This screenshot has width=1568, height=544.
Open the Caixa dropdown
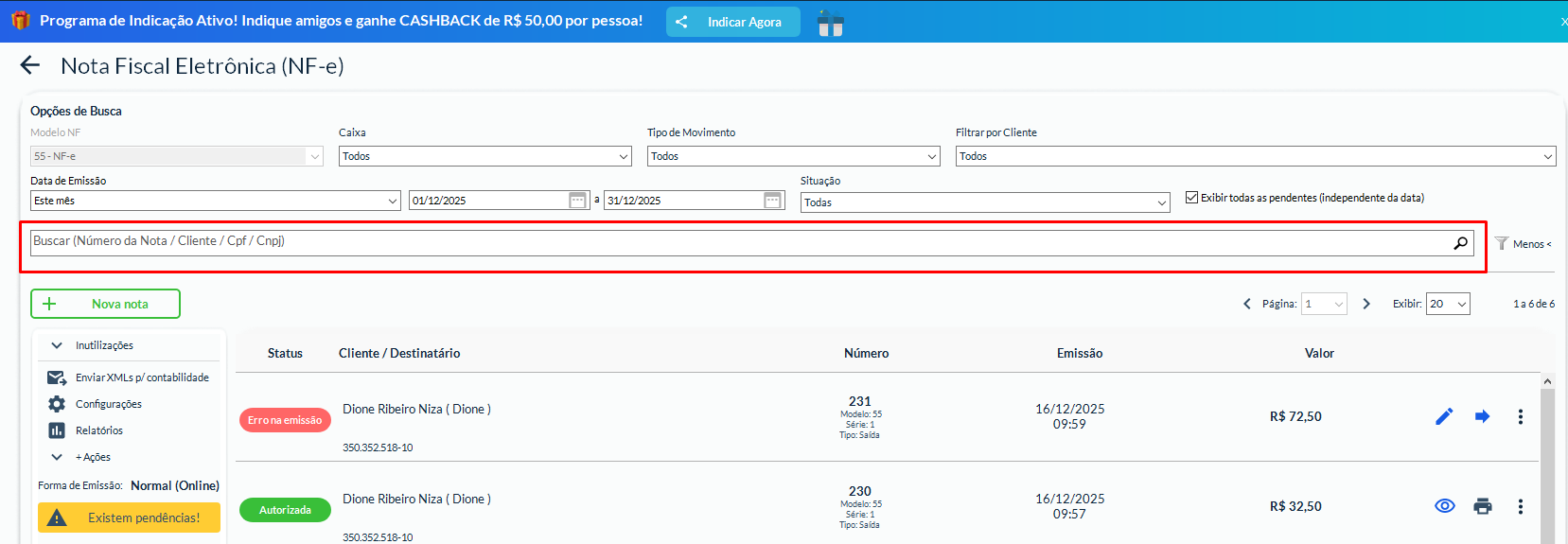pyautogui.click(x=484, y=156)
